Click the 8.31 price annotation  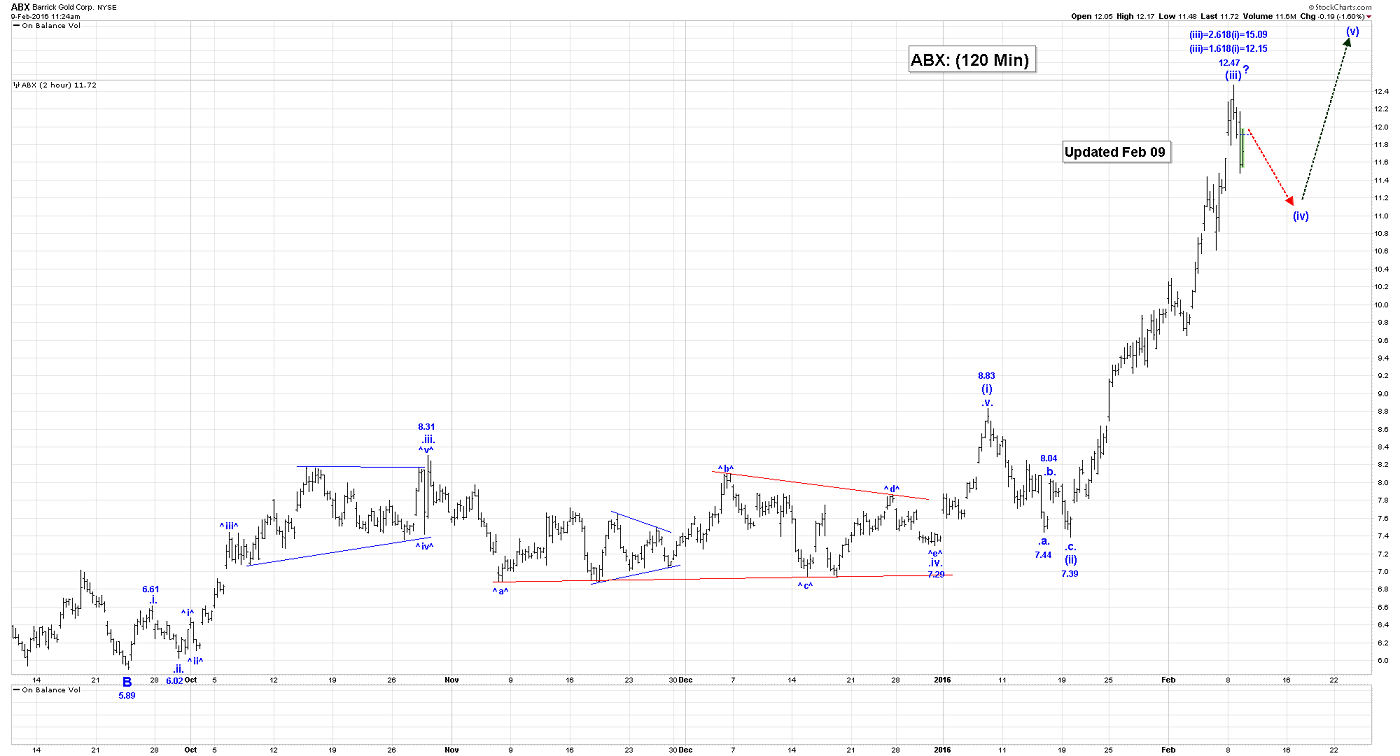427,427
